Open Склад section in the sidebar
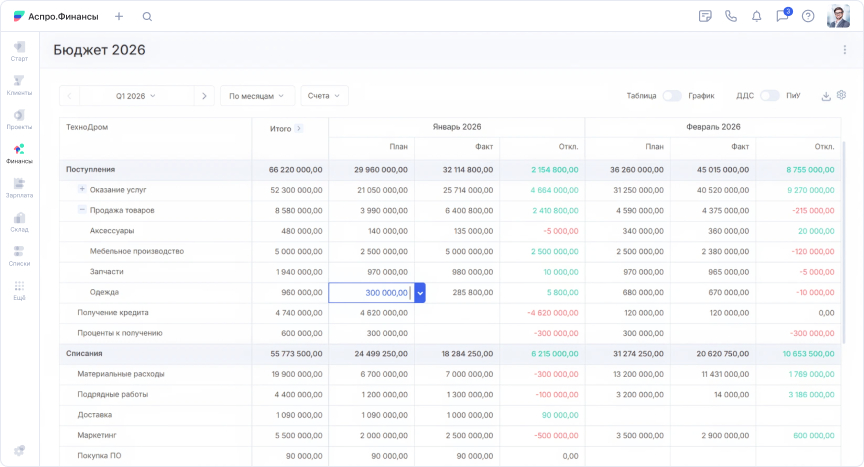Image resolution: width=864 pixels, height=467 pixels. (x=19, y=222)
